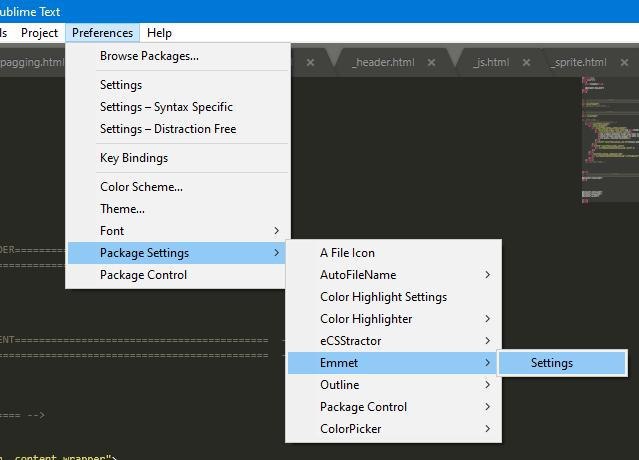Viewport: 639px width, 460px height.
Task: Close the _header.html tab
Action: [432, 62]
